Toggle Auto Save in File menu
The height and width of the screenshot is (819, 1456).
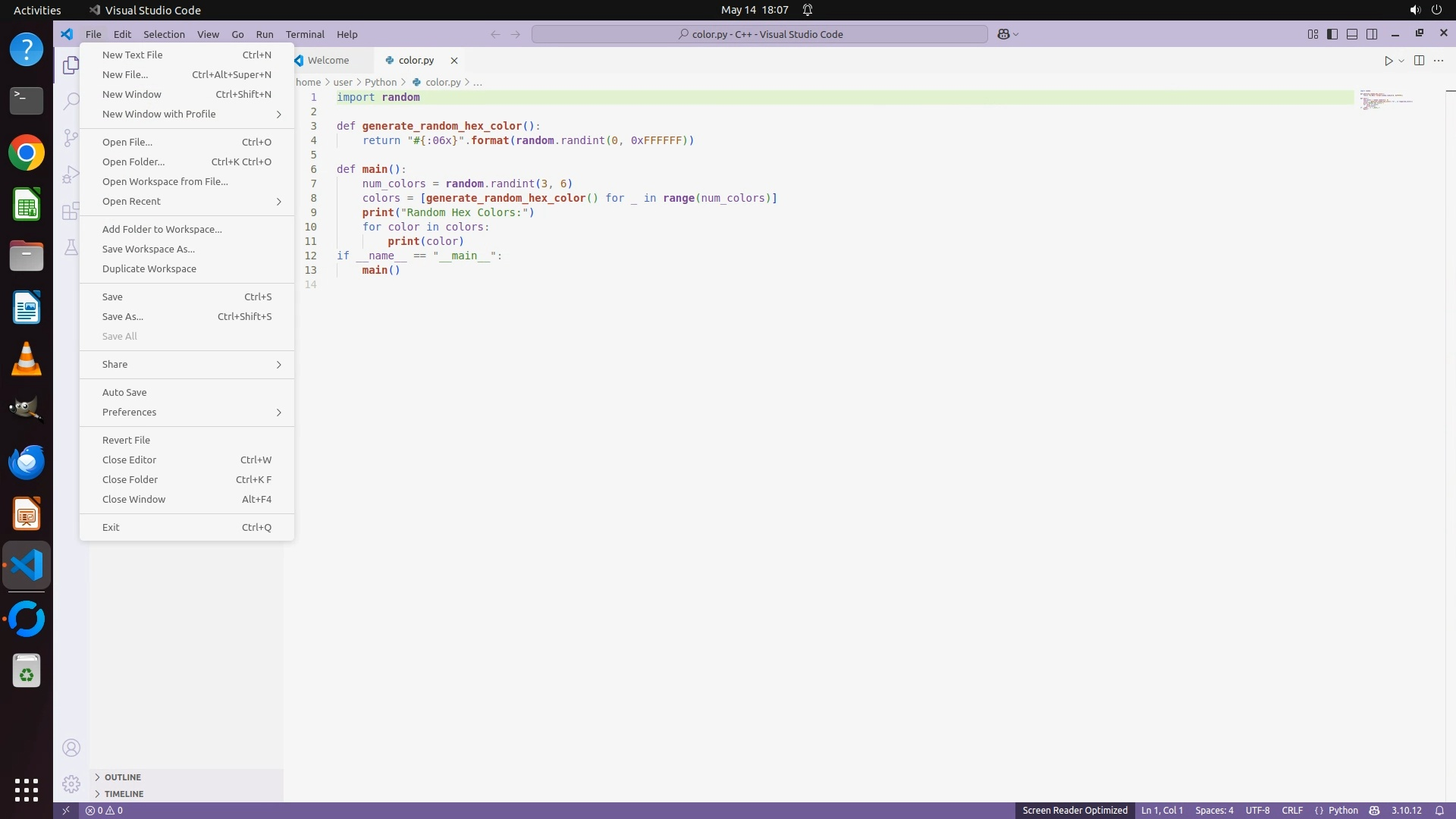click(124, 392)
